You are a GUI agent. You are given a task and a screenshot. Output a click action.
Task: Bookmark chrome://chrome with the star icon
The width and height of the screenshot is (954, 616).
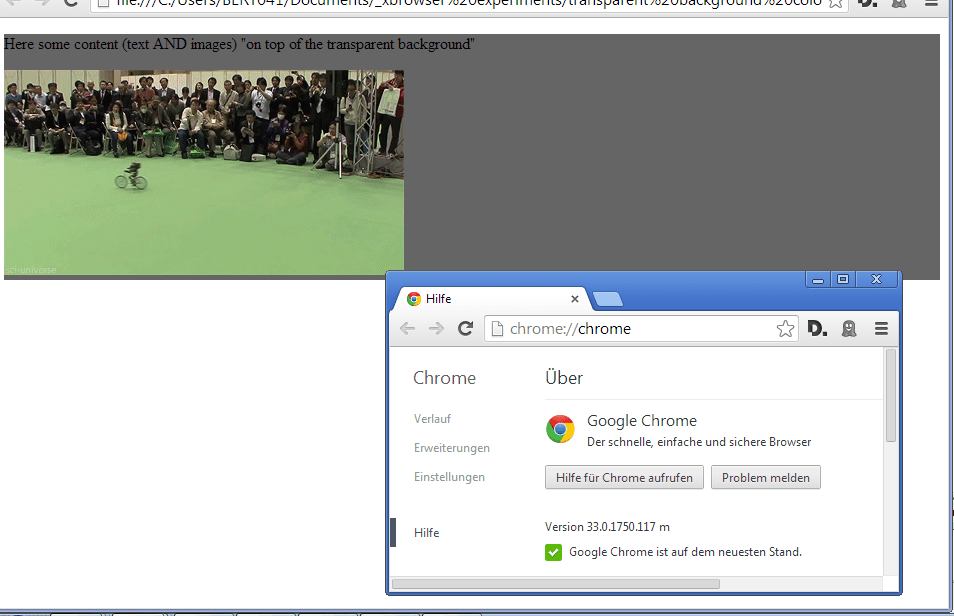click(x=785, y=329)
